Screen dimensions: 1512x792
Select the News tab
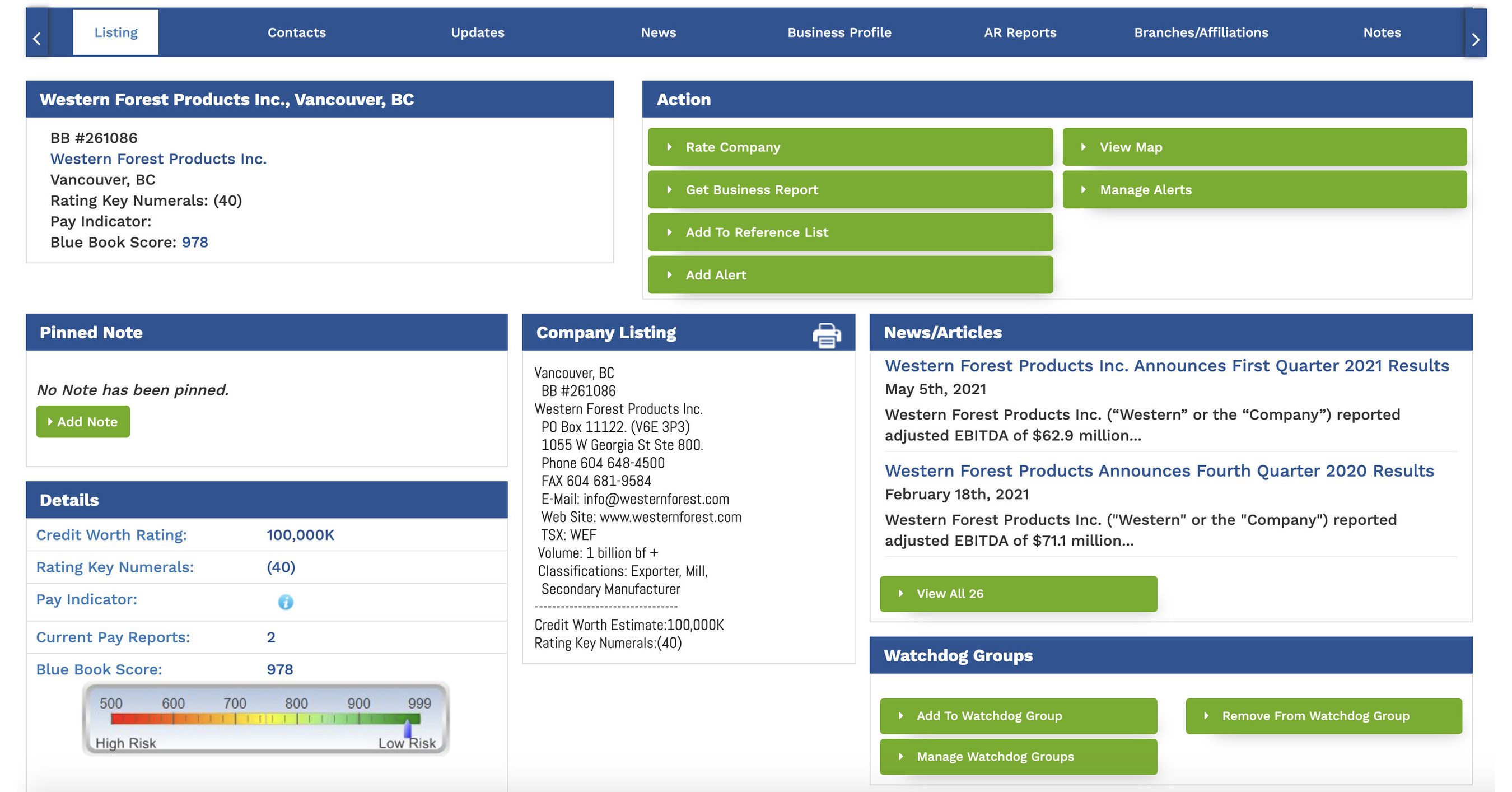tap(659, 32)
